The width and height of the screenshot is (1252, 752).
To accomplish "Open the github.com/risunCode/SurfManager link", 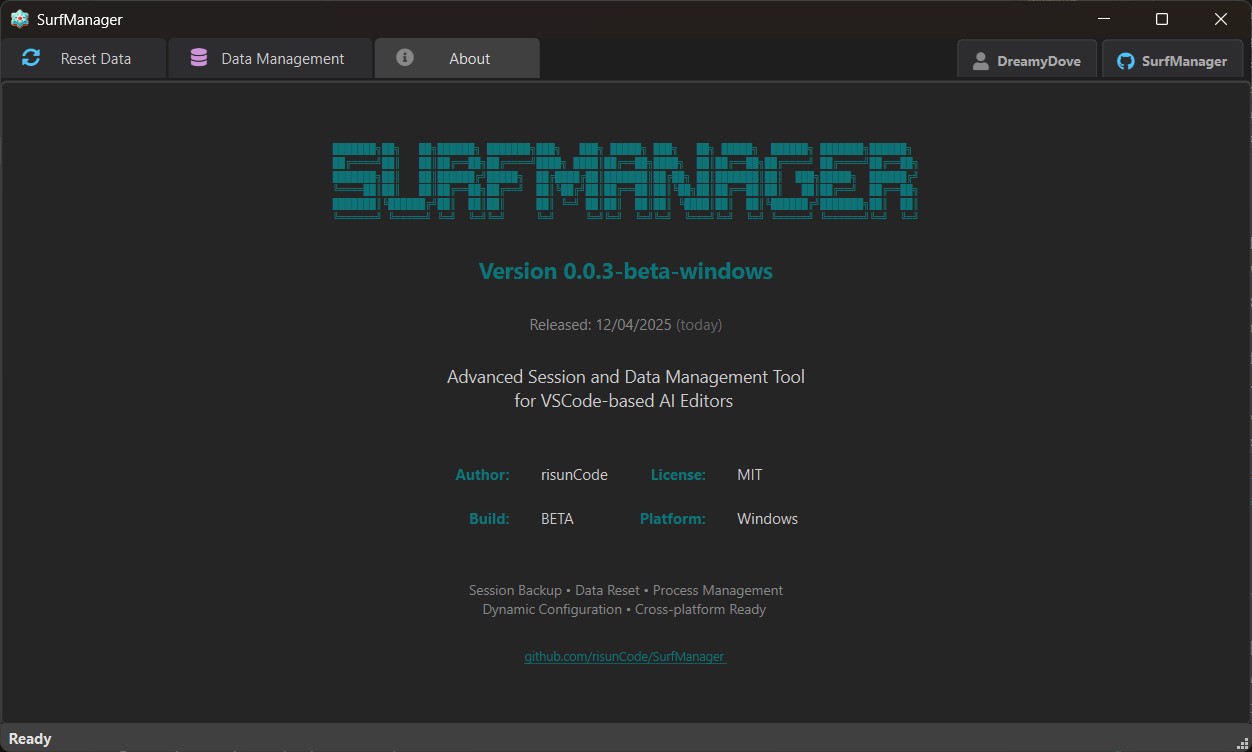I will pos(625,657).
